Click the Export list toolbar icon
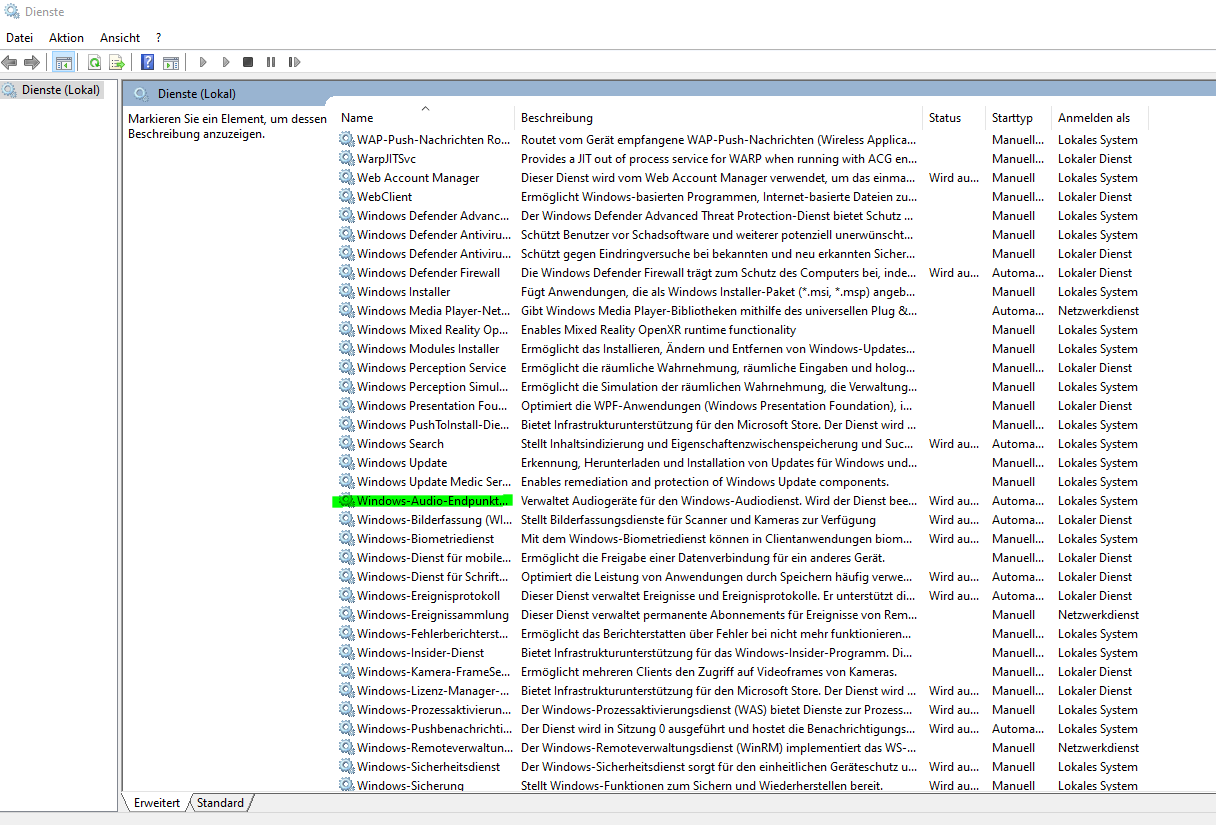This screenshot has width=1216, height=825. (117, 62)
